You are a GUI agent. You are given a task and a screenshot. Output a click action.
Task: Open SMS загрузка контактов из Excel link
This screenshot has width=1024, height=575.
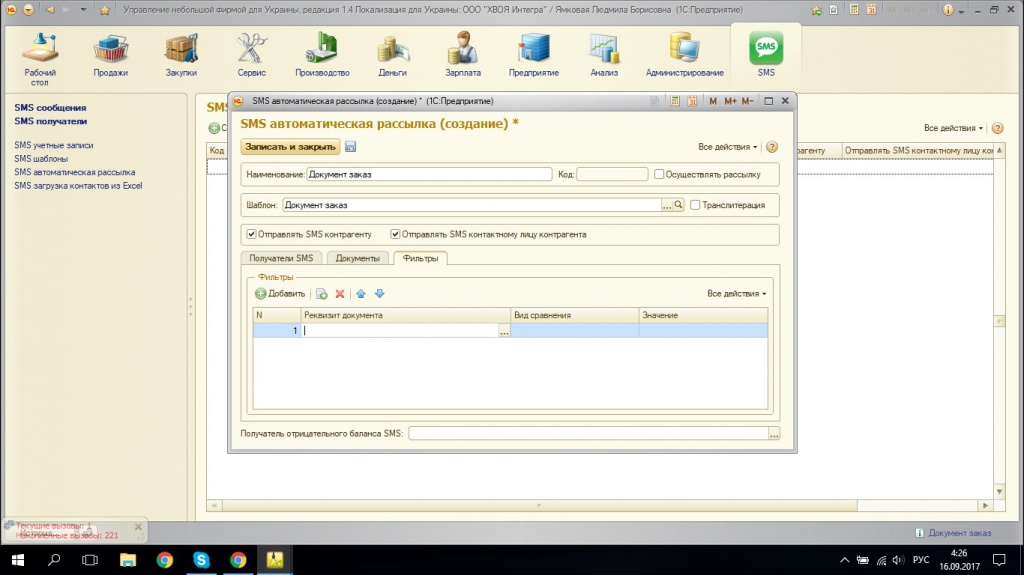point(78,186)
